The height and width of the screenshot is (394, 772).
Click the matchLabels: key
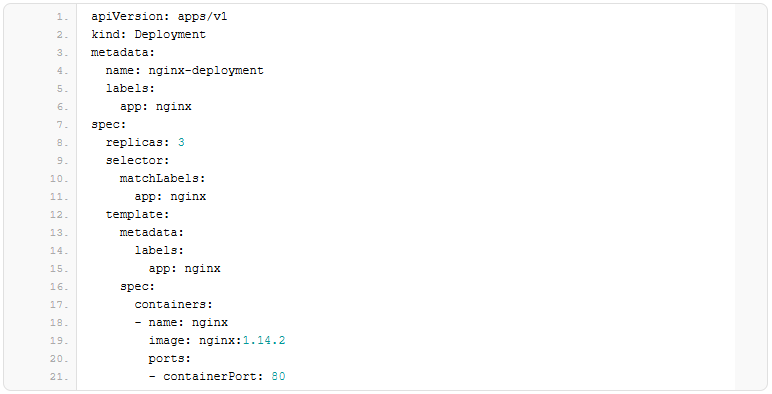click(162, 179)
